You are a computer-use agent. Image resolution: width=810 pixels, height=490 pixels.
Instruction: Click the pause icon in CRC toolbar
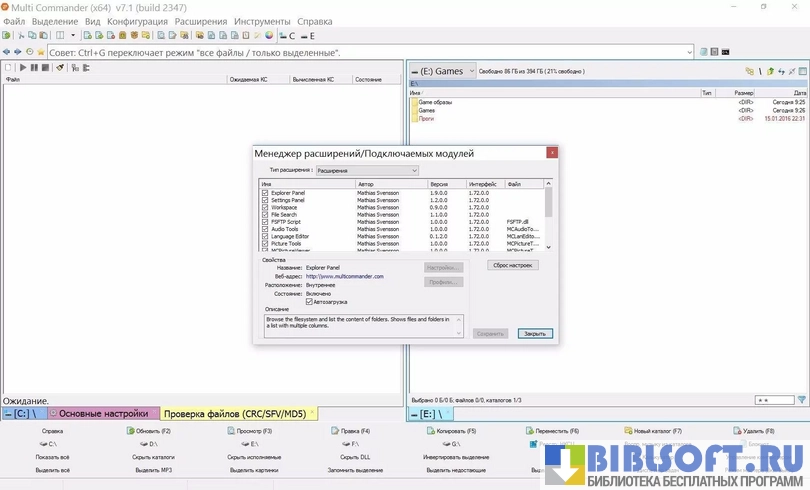click(x=33, y=68)
